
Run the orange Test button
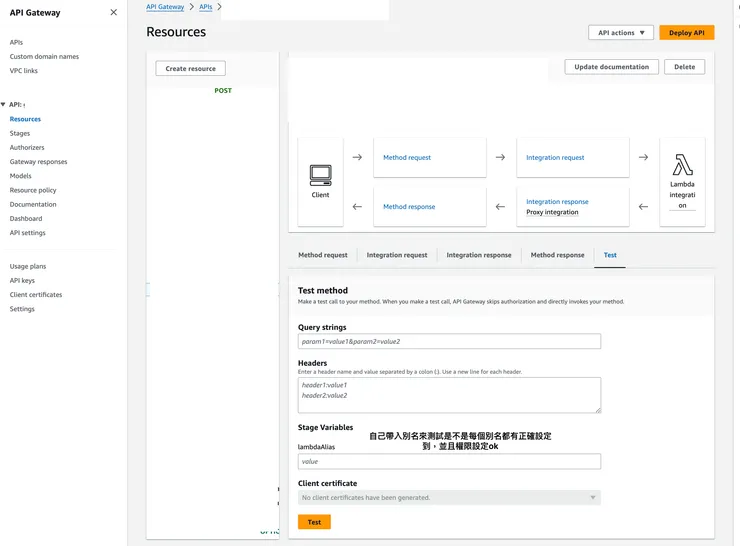pos(314,522)
